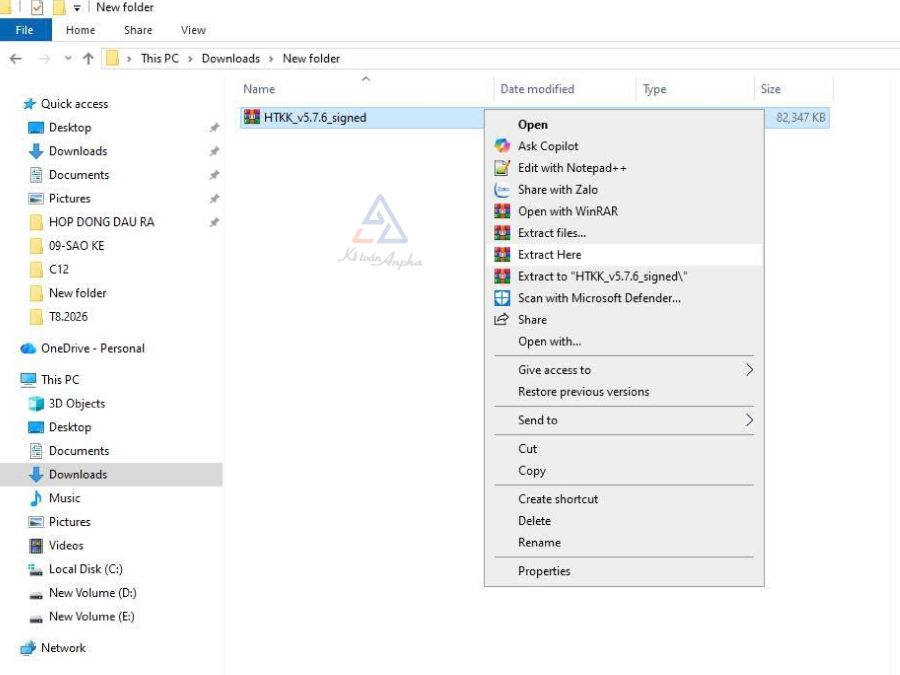
Task: Click the Share with Zalo icon
Action: [x=502, y=189]
